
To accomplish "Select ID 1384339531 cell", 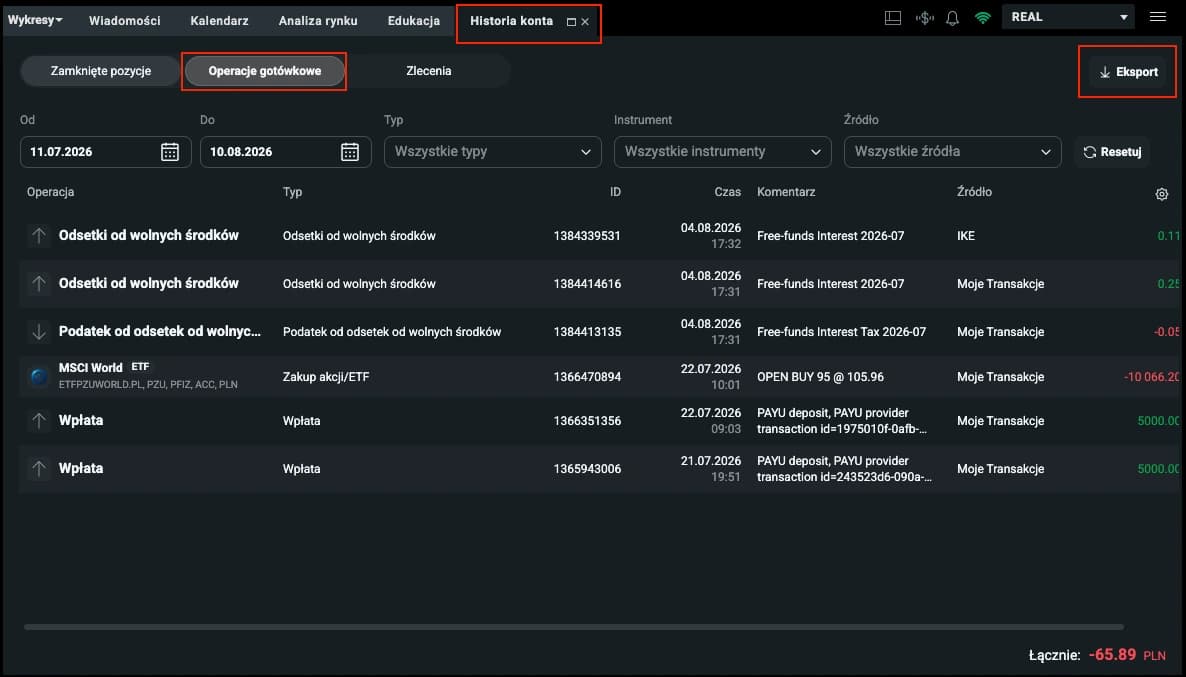I will click(x=587, y=236).
